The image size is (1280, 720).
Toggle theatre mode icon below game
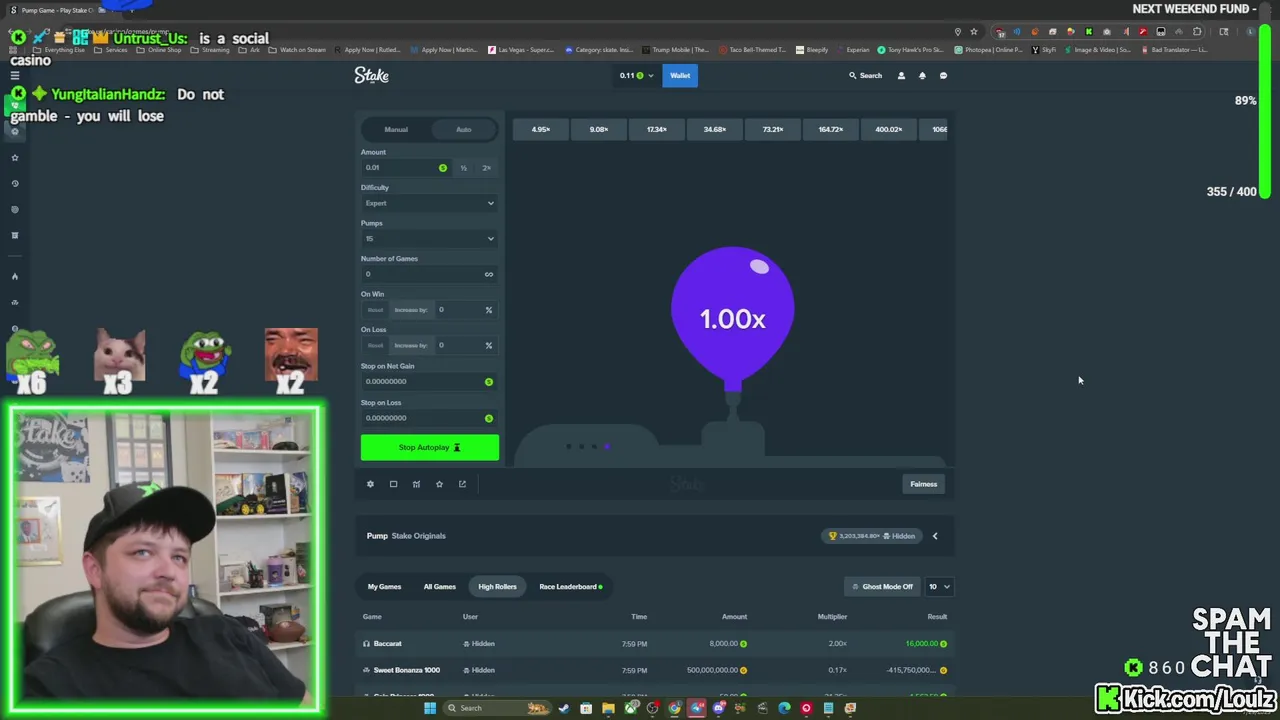(393, 484)
